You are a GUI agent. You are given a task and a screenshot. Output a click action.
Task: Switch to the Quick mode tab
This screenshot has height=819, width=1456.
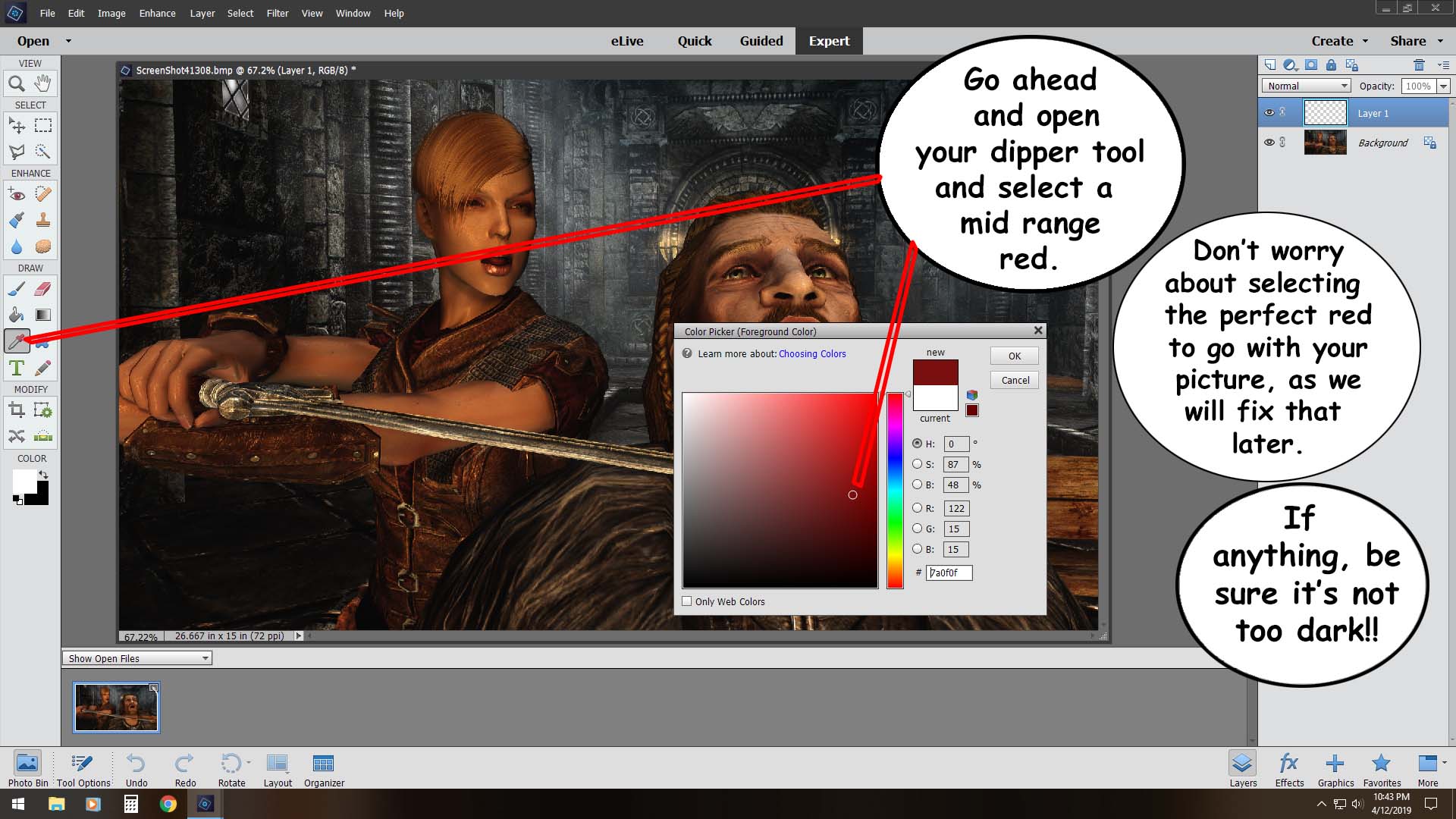click(x=695, y=41)
